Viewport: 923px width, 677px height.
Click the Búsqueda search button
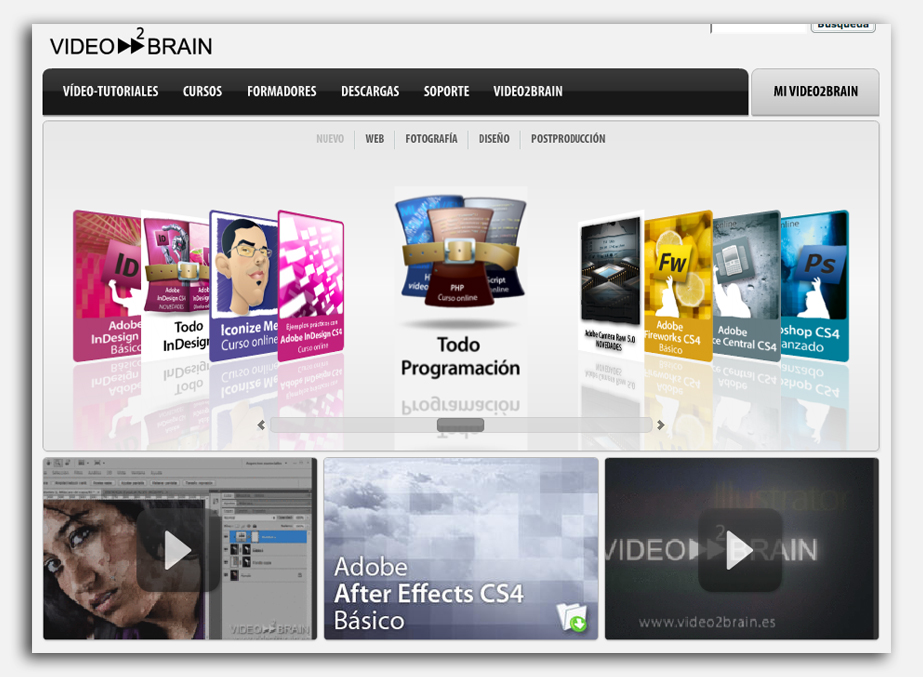click(843, 27)
